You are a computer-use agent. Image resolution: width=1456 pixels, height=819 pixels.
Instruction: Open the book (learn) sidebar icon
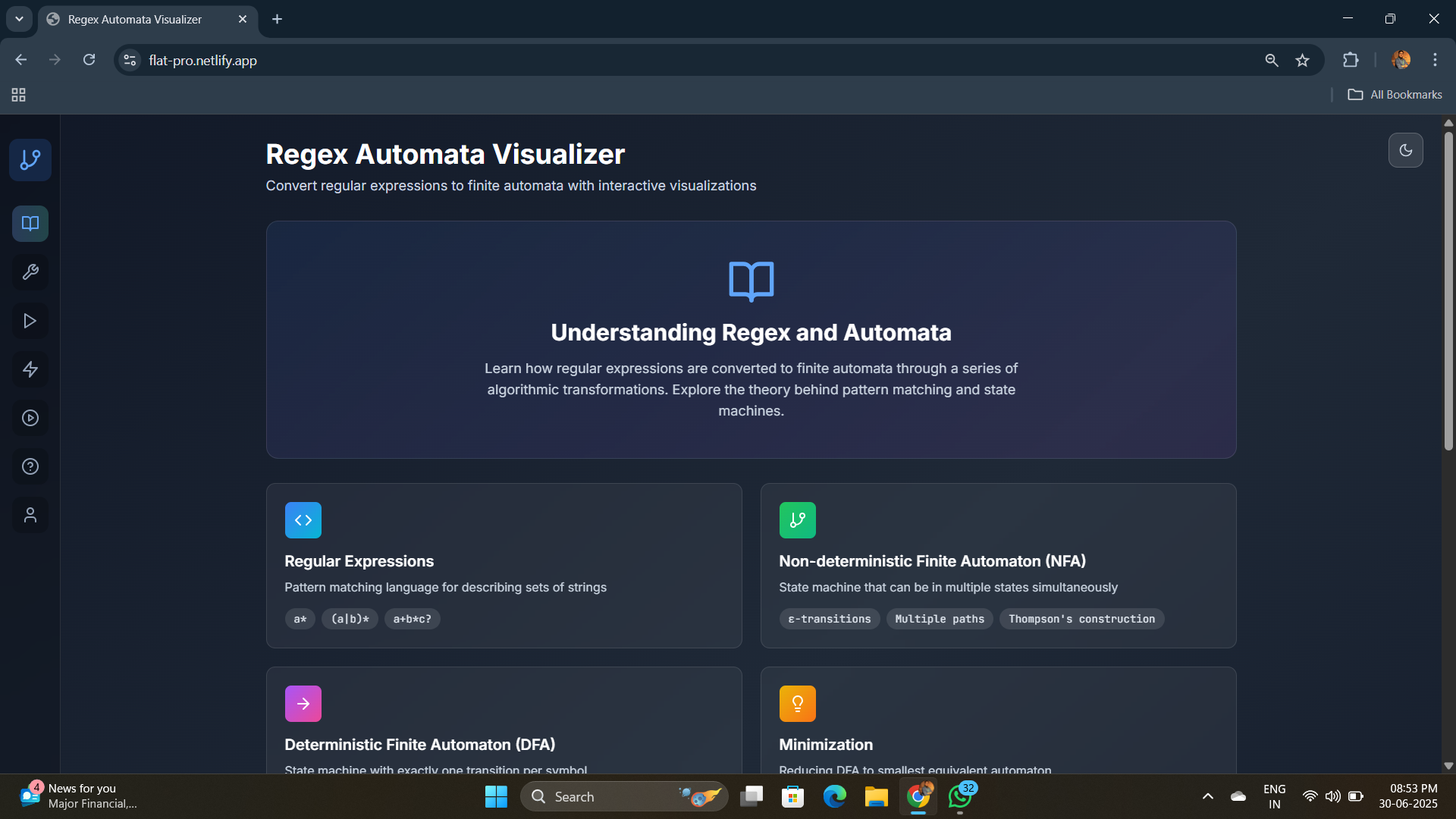pyautogui.click(x=30, y=224)
